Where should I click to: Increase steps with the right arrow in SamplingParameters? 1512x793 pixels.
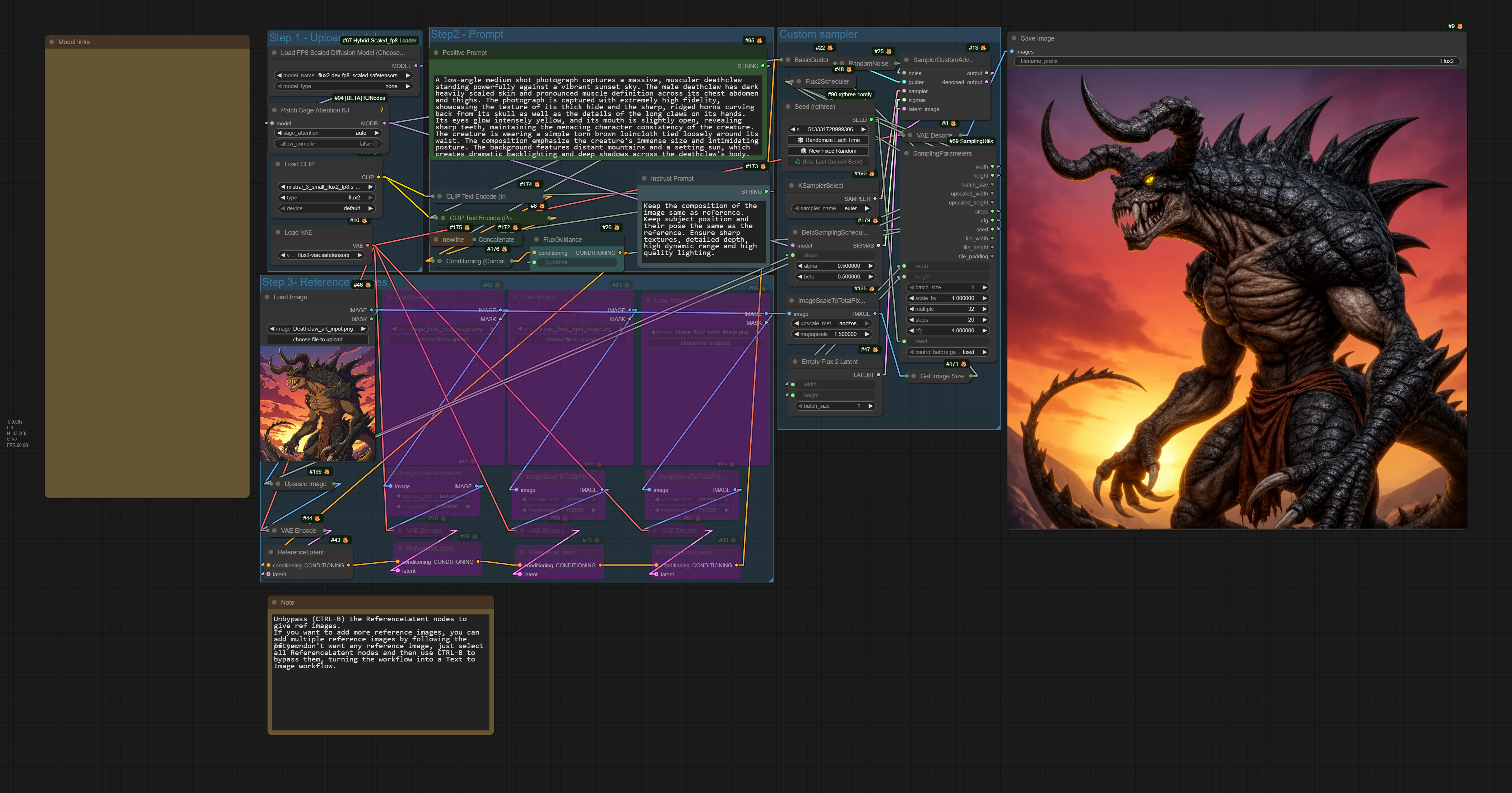(984, 320)
